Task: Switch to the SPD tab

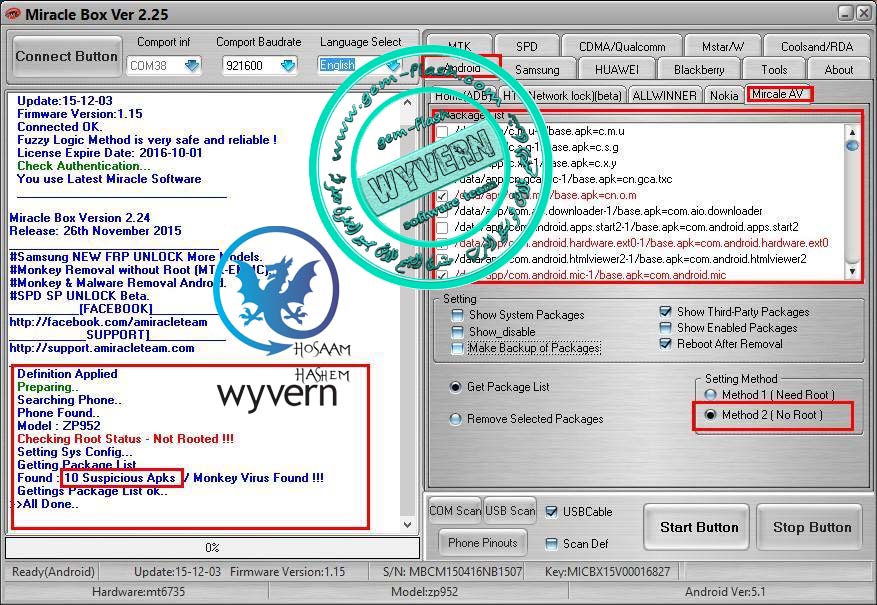Action: click(x=526, y=46)
